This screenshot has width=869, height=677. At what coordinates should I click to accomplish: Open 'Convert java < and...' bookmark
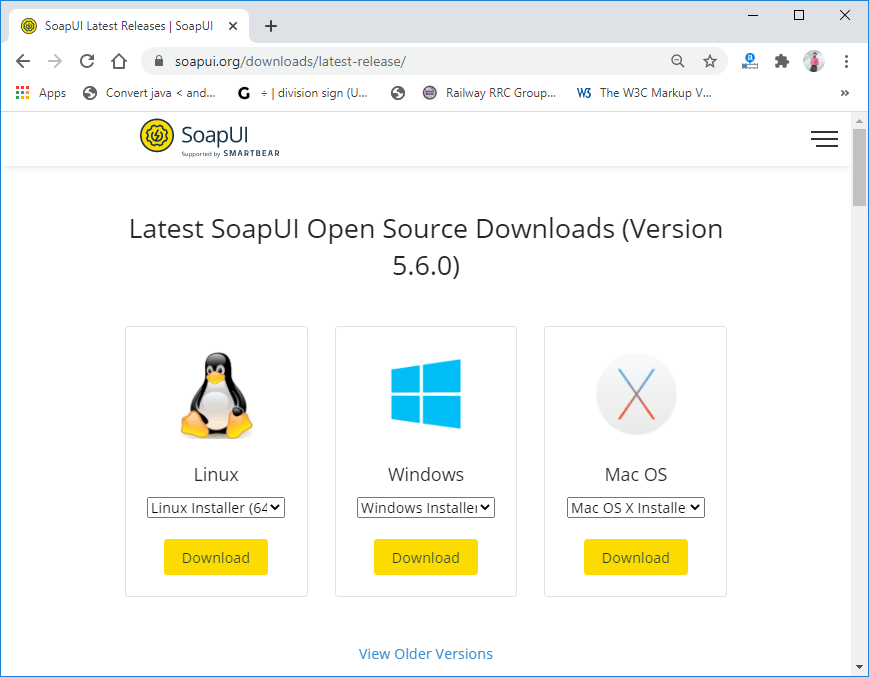(149, 93)
